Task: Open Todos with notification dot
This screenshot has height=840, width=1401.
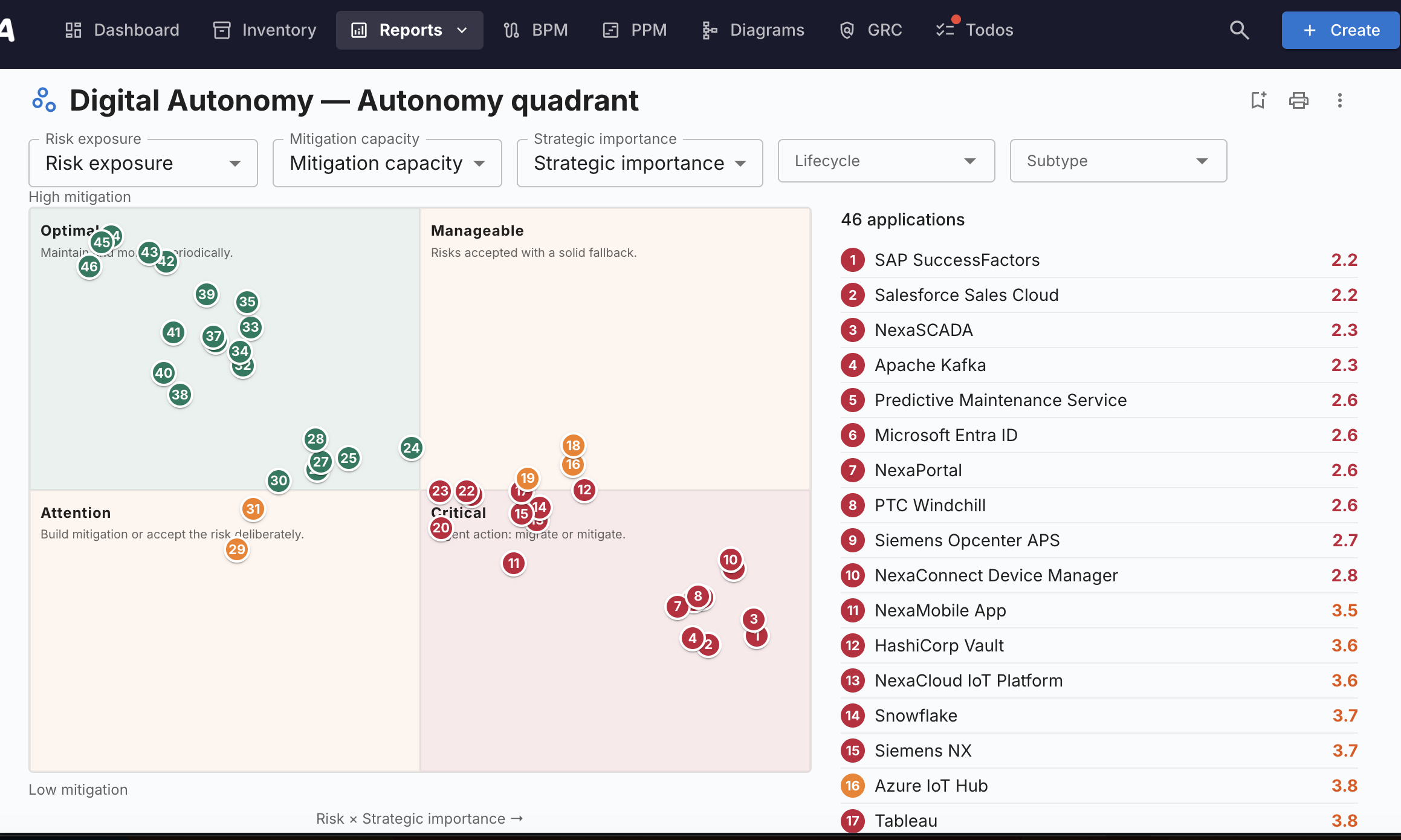Action: 974,30
